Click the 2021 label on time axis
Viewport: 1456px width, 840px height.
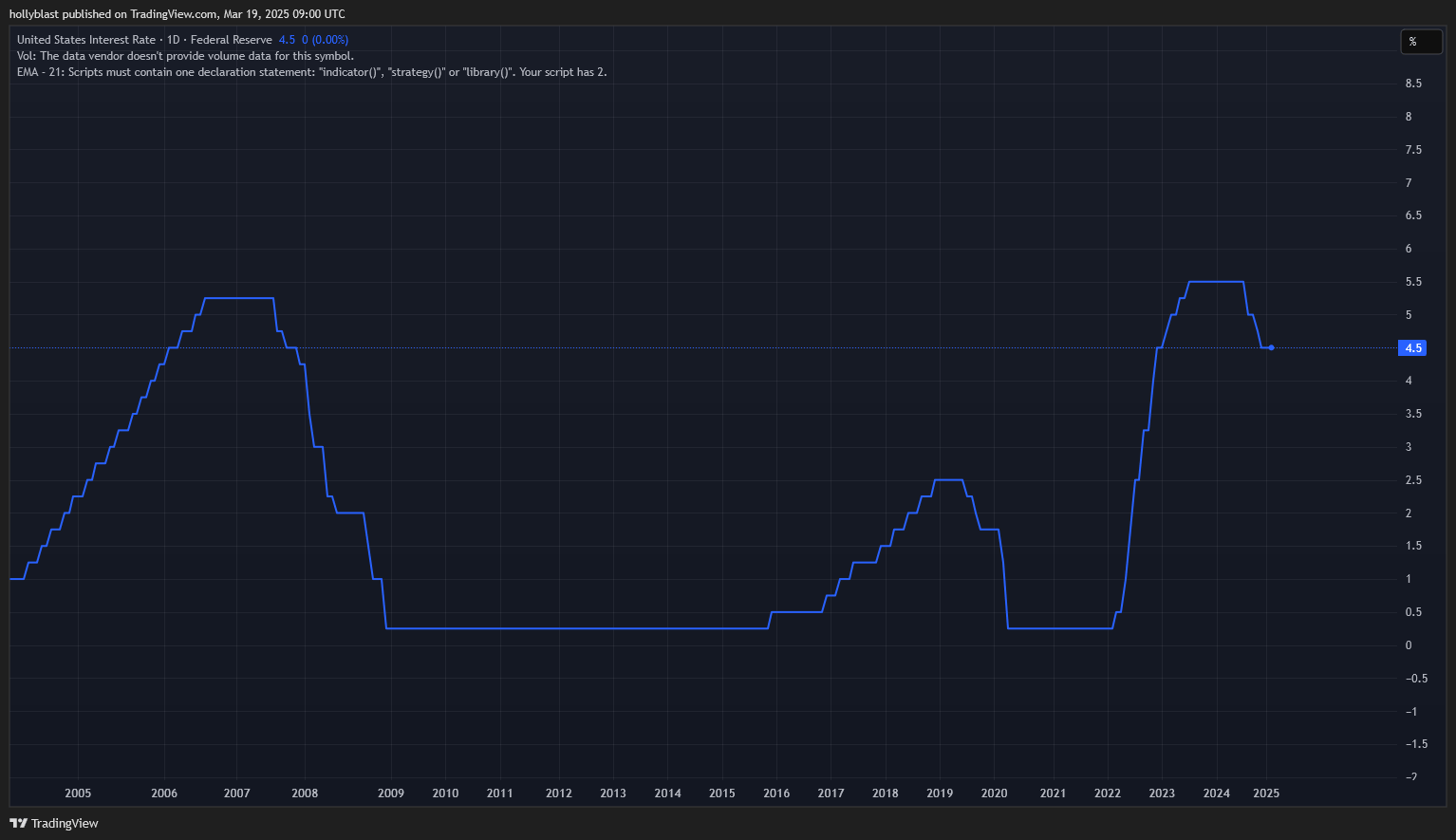1054,793
